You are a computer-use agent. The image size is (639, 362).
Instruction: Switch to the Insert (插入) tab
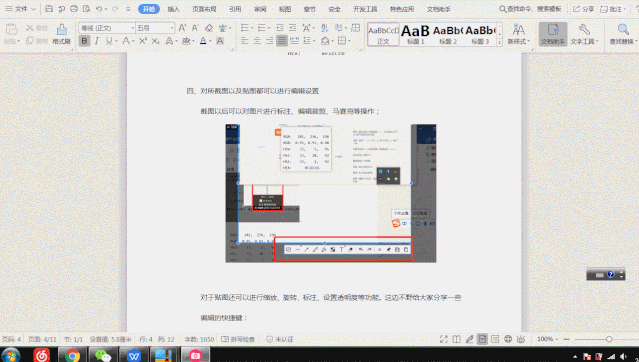pos(173,9)
